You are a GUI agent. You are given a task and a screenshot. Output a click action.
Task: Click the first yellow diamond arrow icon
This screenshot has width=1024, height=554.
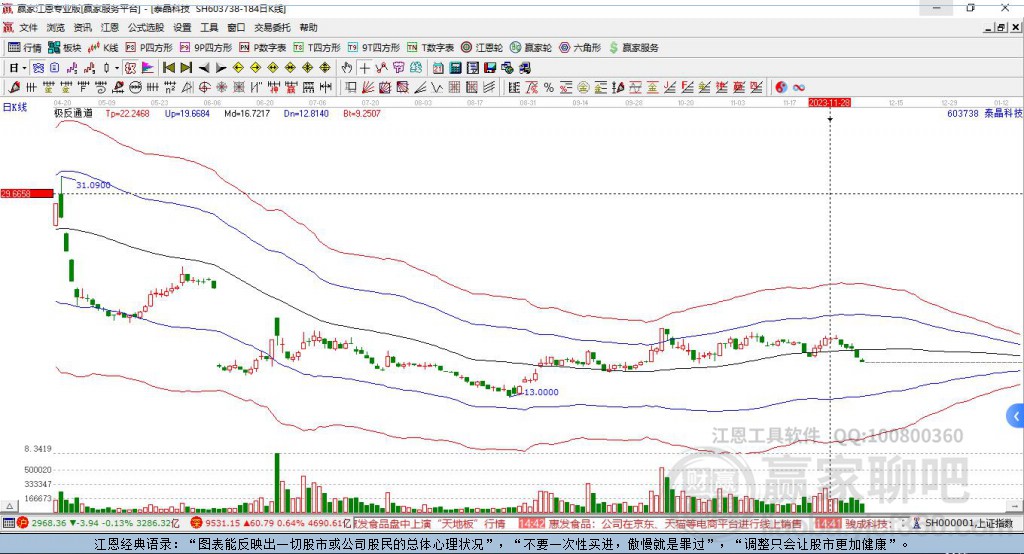238,68
